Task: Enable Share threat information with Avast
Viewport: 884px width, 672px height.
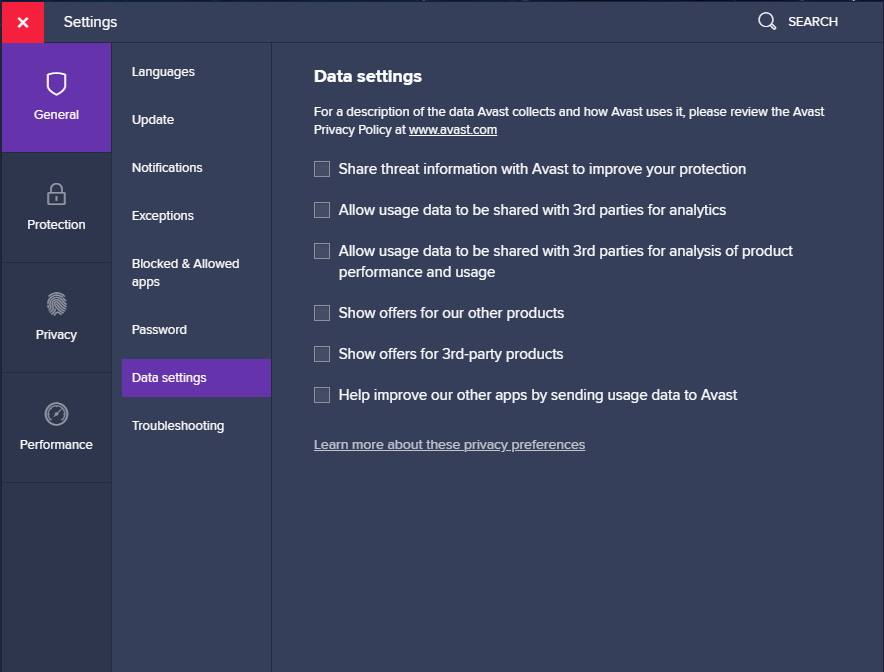Action: click(322, 169)
